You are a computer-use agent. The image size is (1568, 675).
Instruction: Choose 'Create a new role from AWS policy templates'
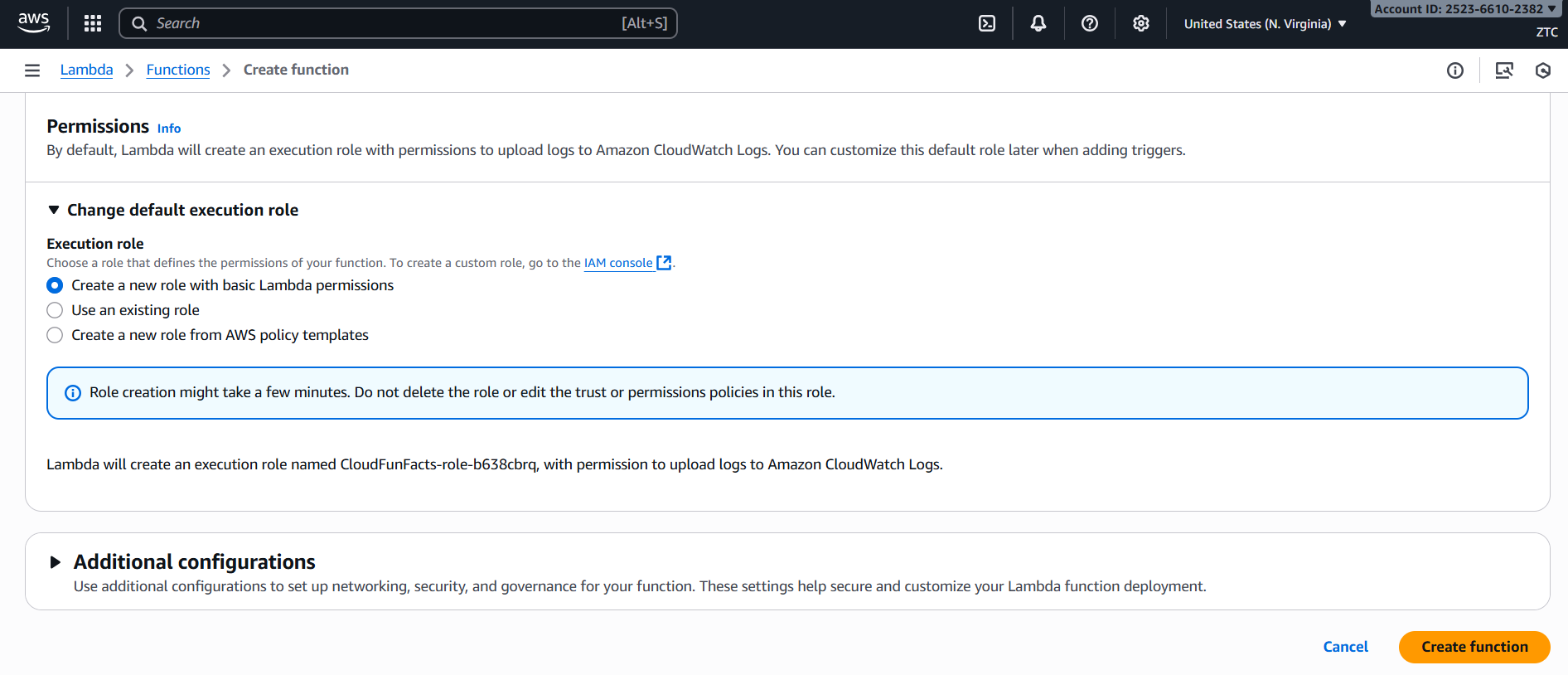pyautogui.click(x=55, y=335)
